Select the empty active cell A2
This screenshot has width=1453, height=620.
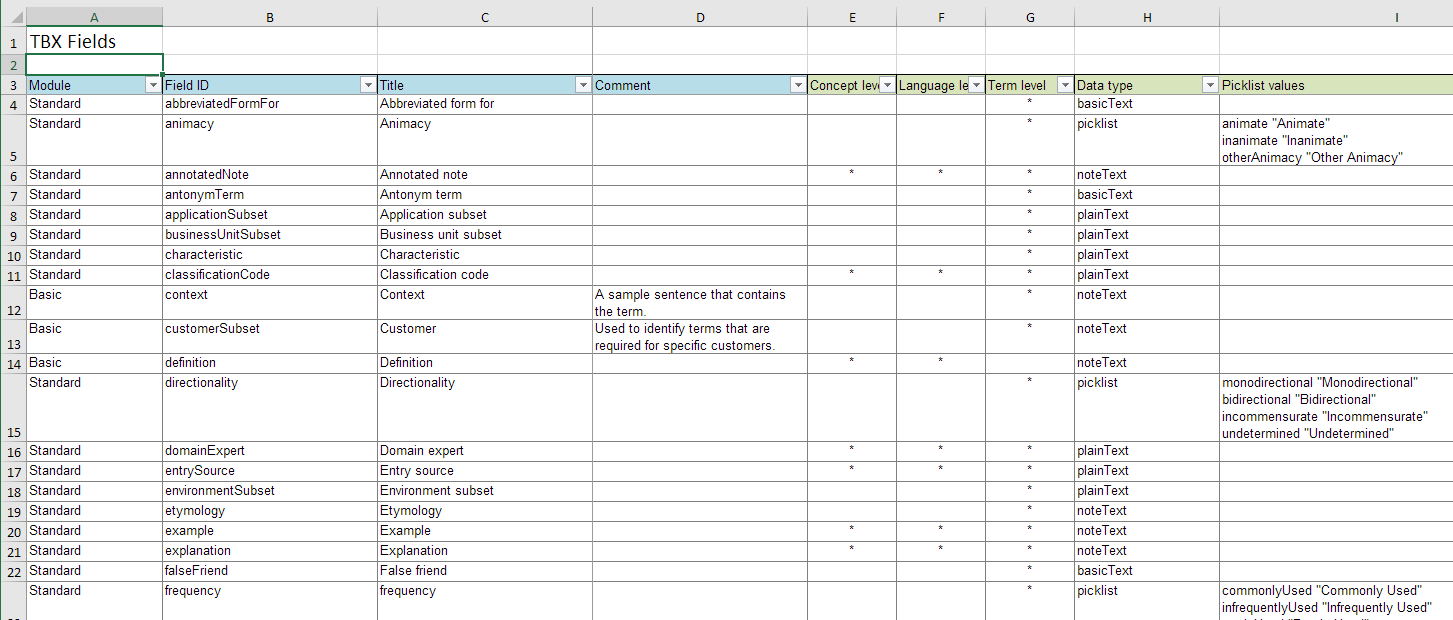pos(94,64)
